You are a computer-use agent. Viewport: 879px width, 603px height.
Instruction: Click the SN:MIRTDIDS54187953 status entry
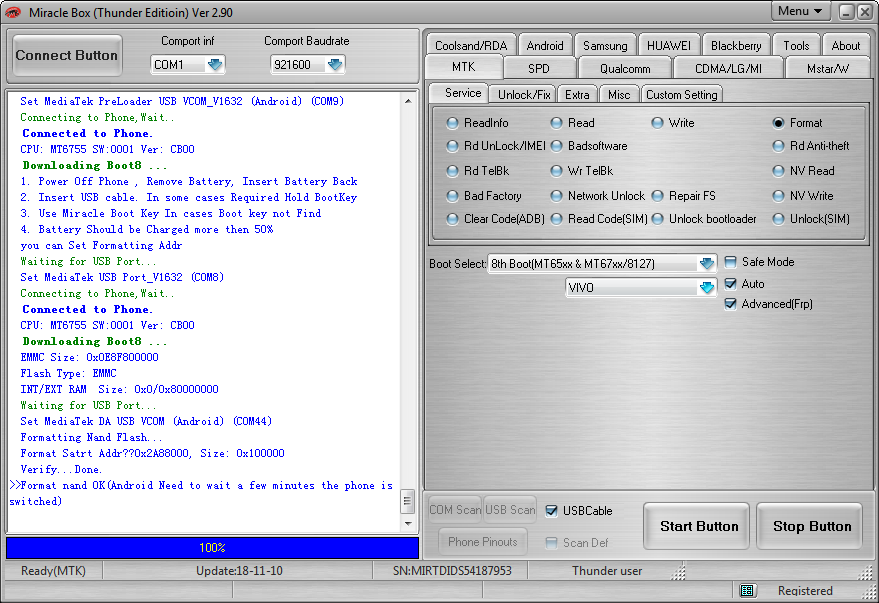pos(452,570)
